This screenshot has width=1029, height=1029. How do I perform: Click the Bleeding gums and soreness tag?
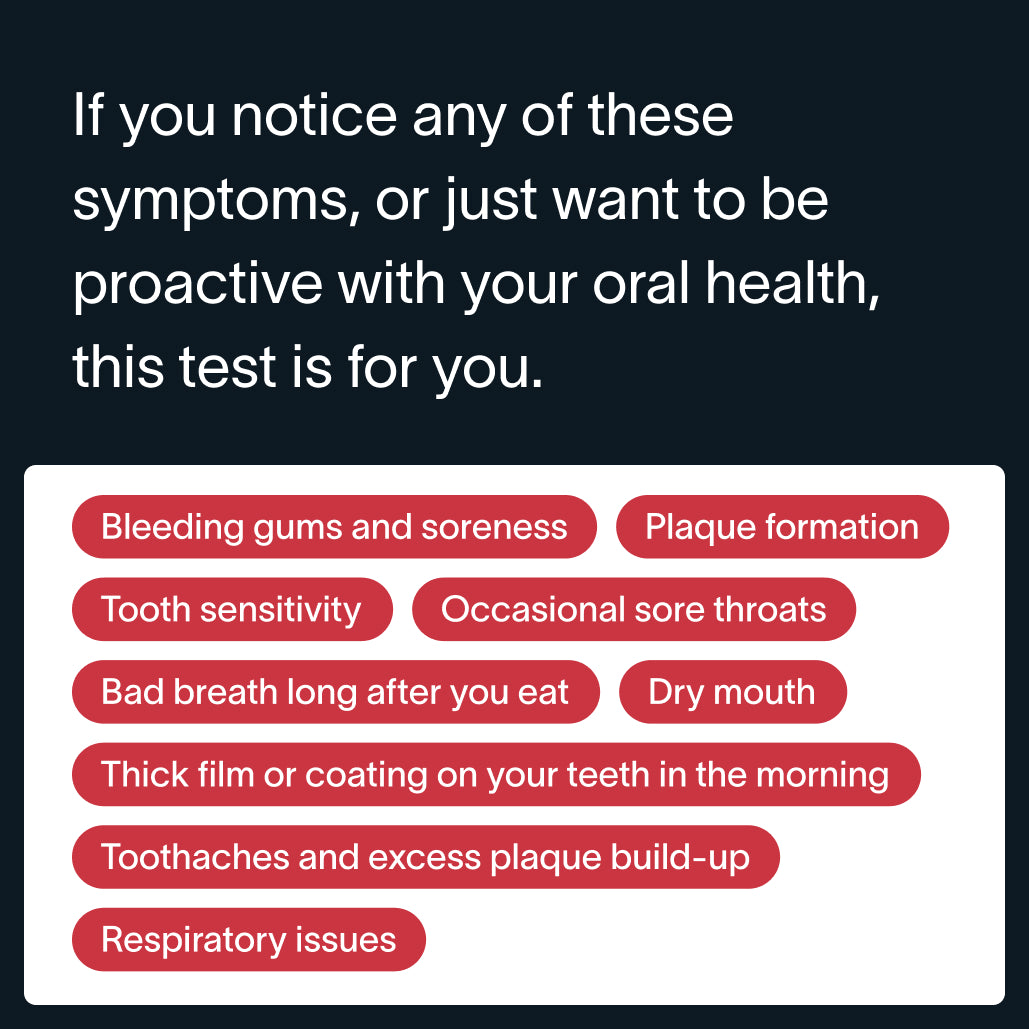(x=334, y=527)
